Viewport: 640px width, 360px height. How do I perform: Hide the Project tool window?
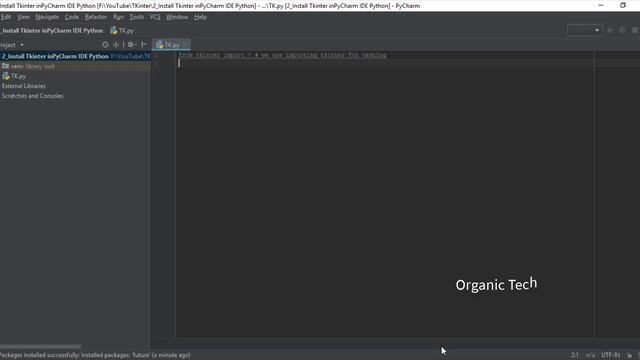[144, 44]
